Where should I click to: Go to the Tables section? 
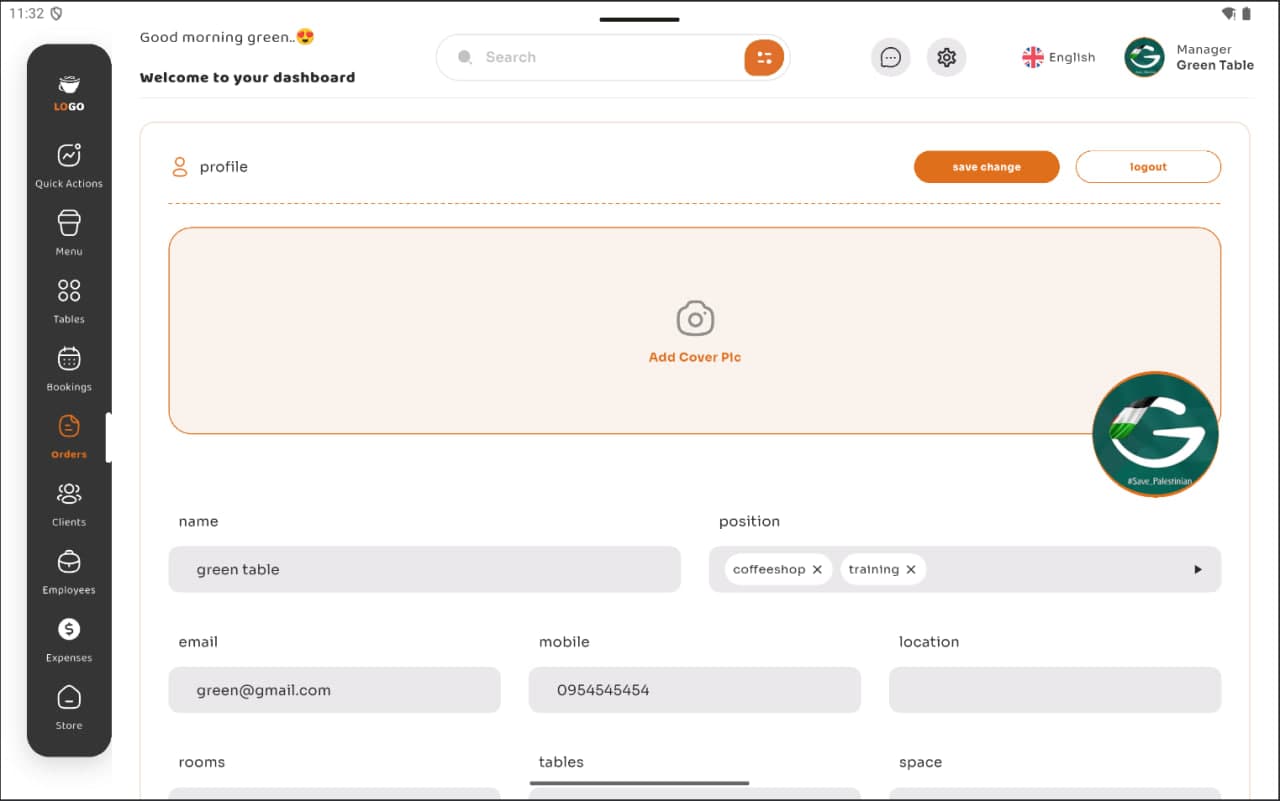tap(69, 300)
